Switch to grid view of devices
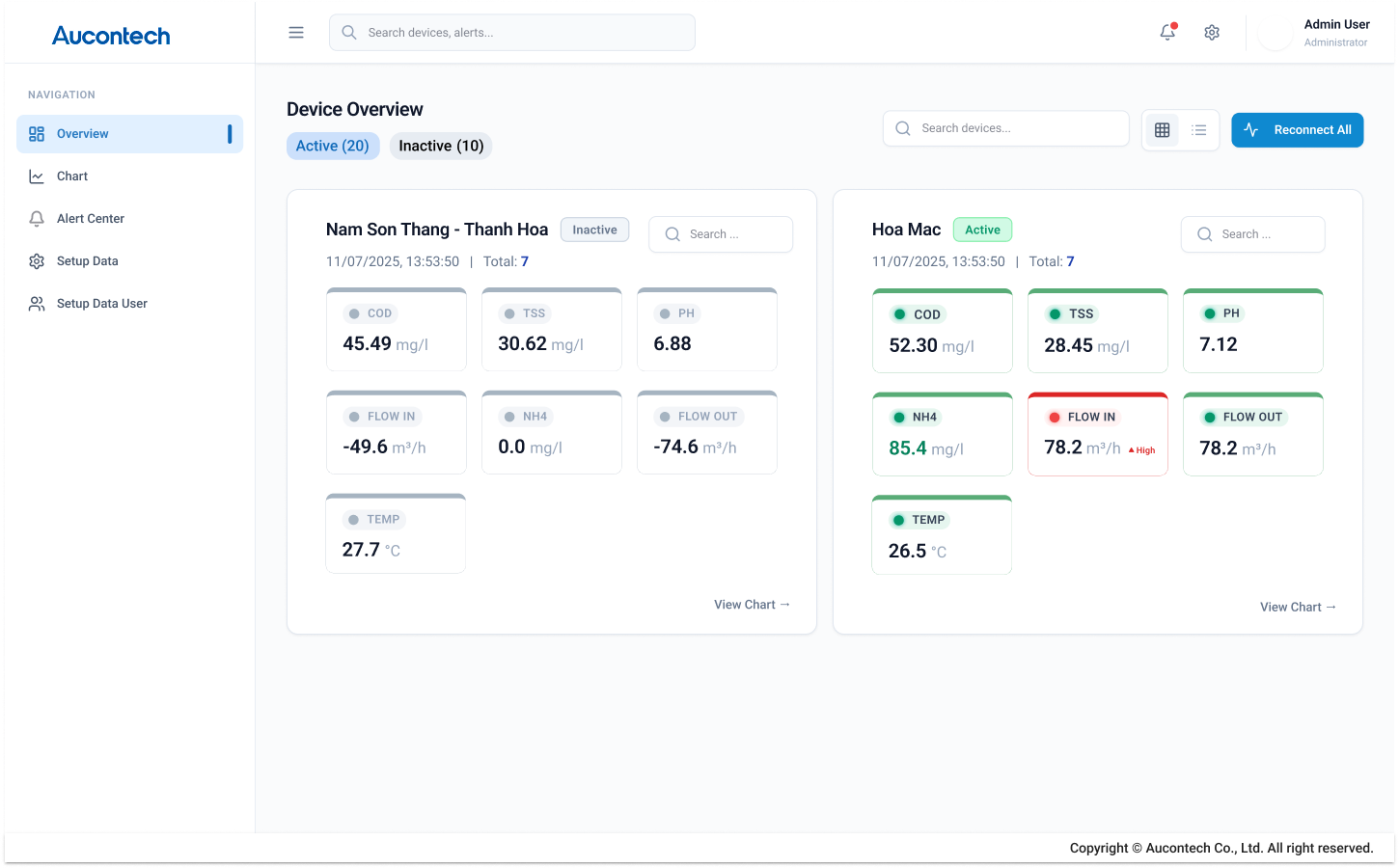1399x868 pixels. (x=1162, y=129)
